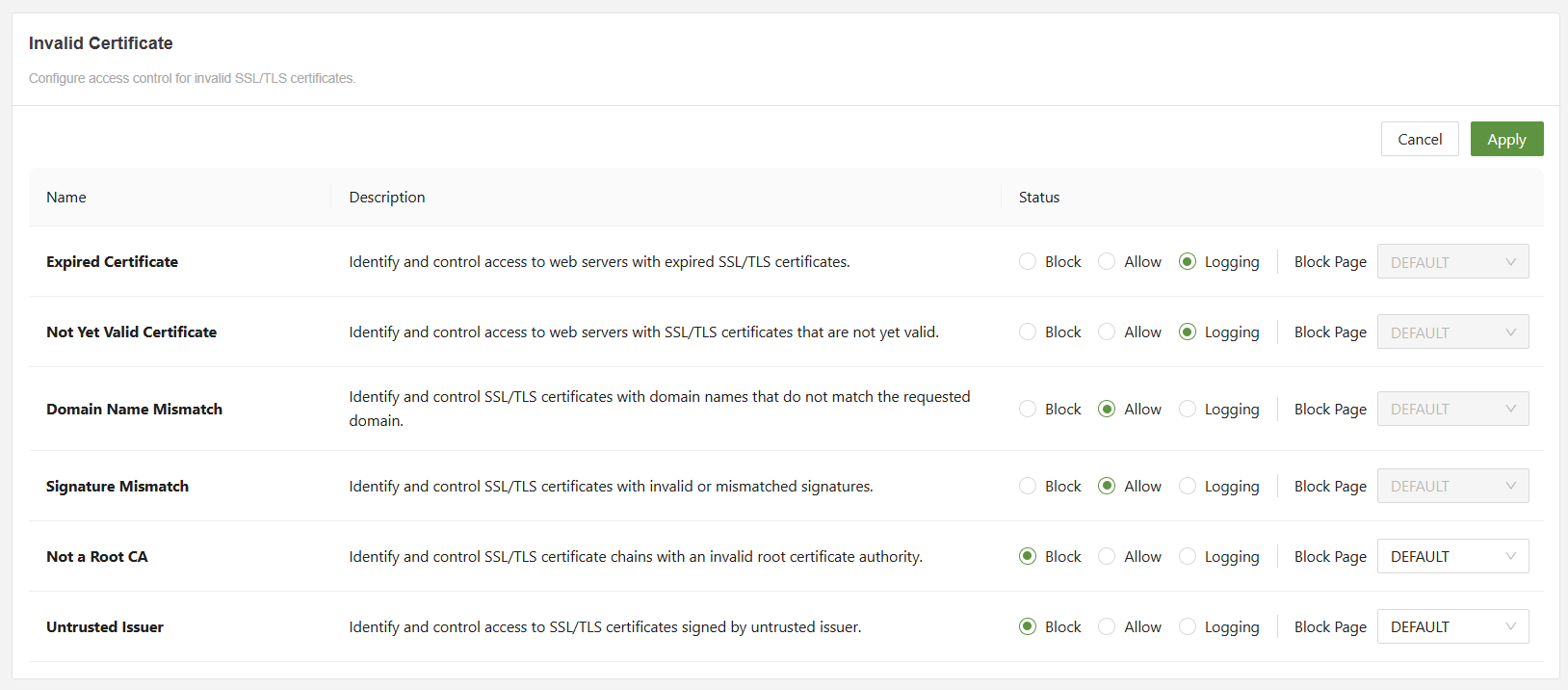Image resolution: width=1568 pixels, height=690 pixels.
Task: Choose Block for Signature Mismatch
Action: click(1028, 486)
